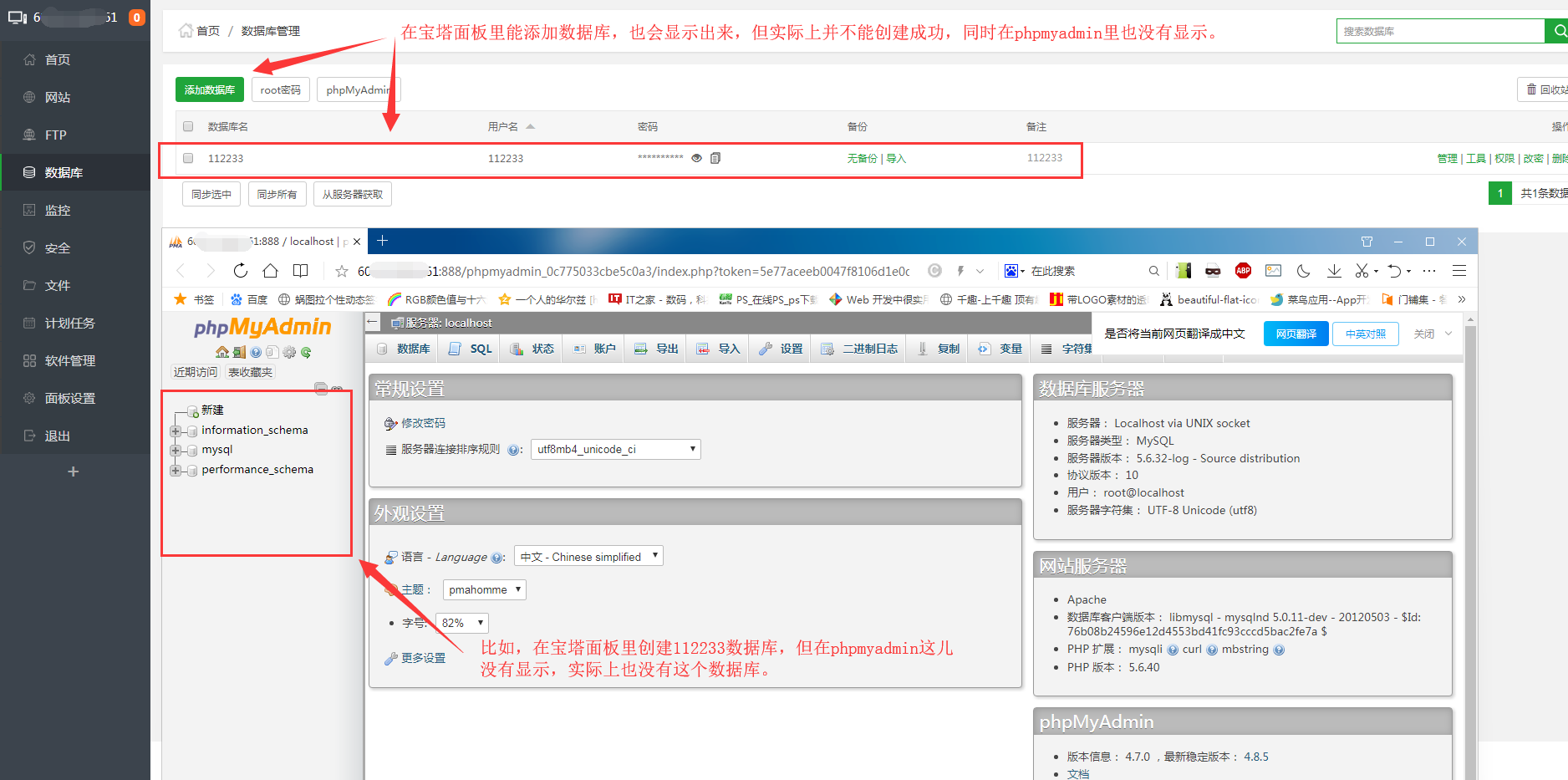
Task: Open the language dropdown showing Chinese simplified
Action: click(588, 556)
